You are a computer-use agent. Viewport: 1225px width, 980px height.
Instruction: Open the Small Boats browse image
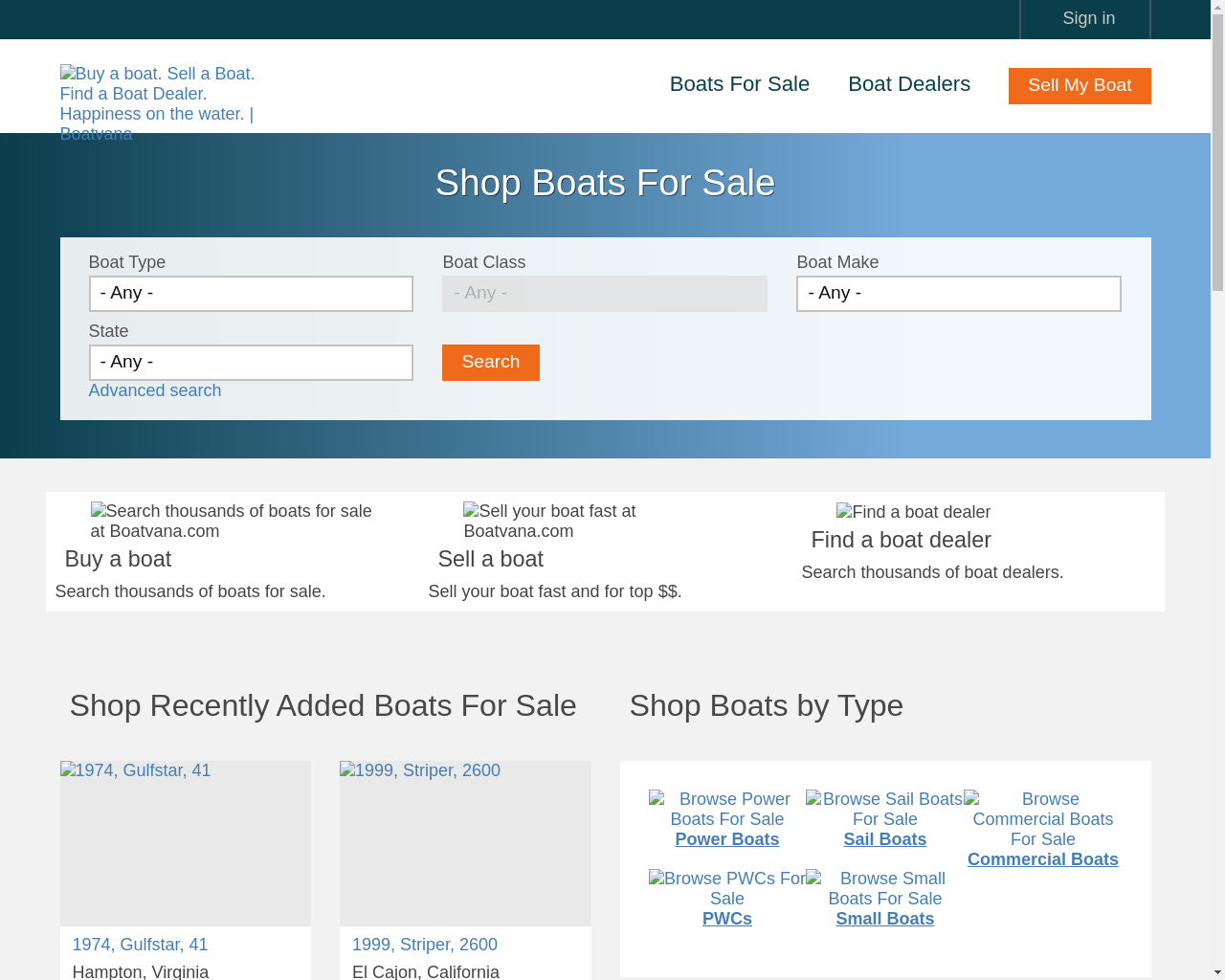click(x=885, y=888)
